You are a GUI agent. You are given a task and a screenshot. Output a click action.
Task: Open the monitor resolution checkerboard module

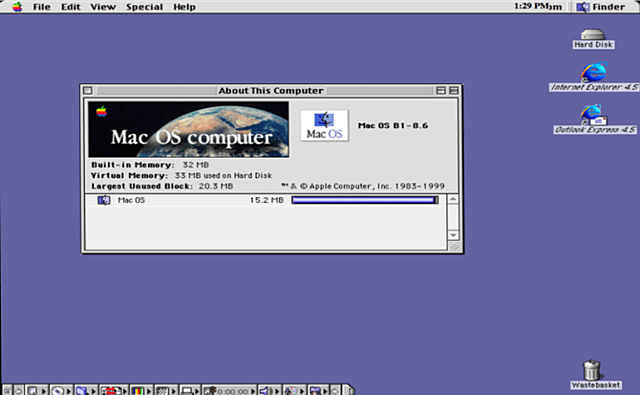tap(167, 391)
